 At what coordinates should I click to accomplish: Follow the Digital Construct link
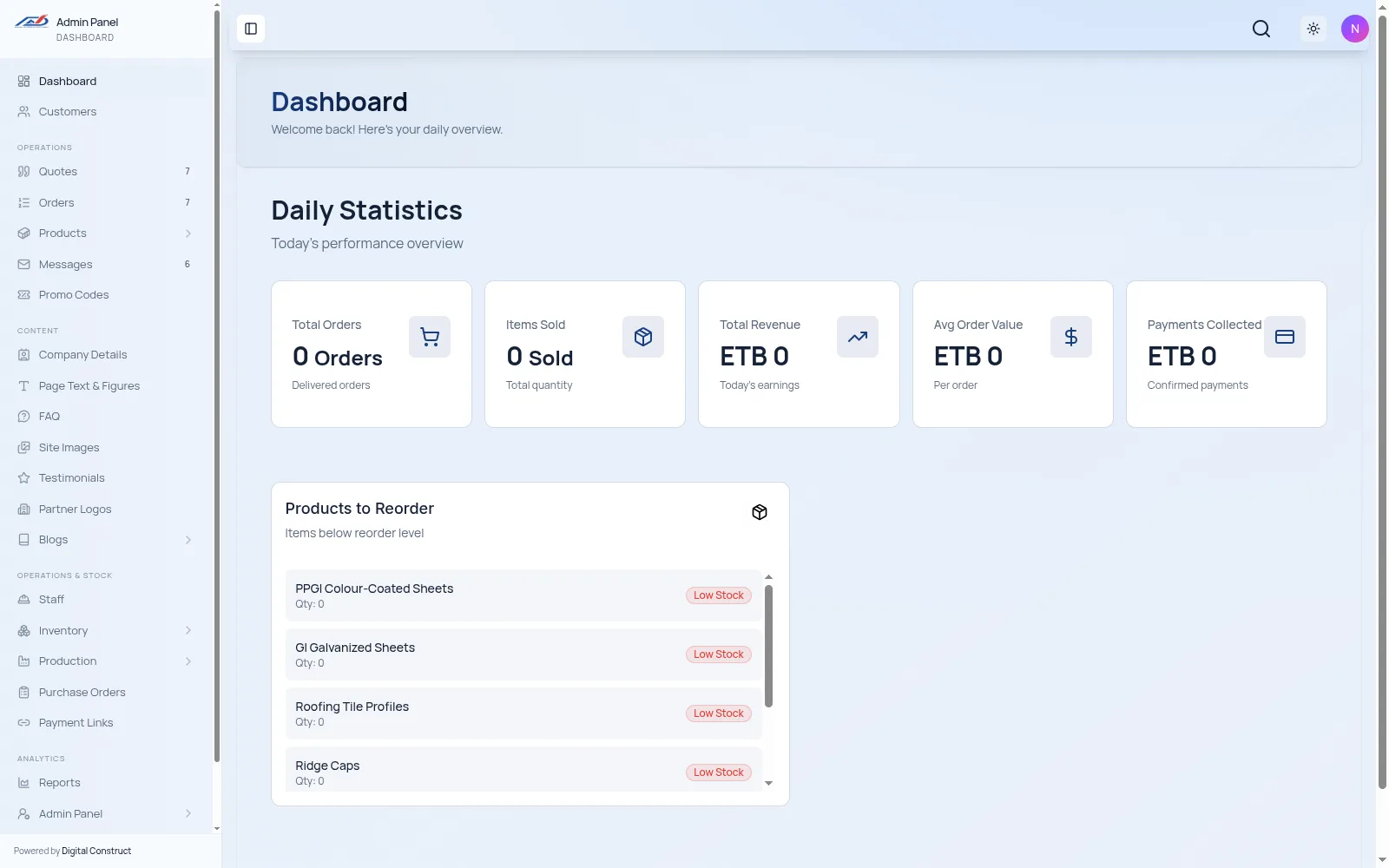tap(96, 852)
